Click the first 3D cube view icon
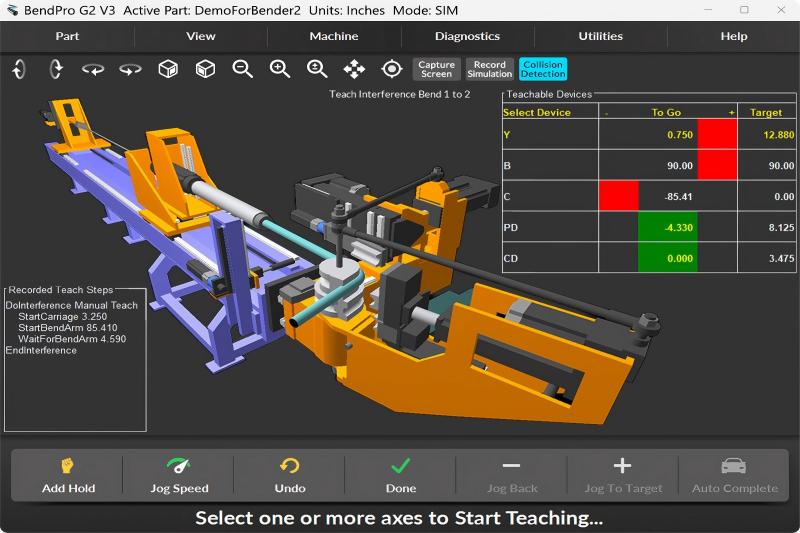 [168, 69]
